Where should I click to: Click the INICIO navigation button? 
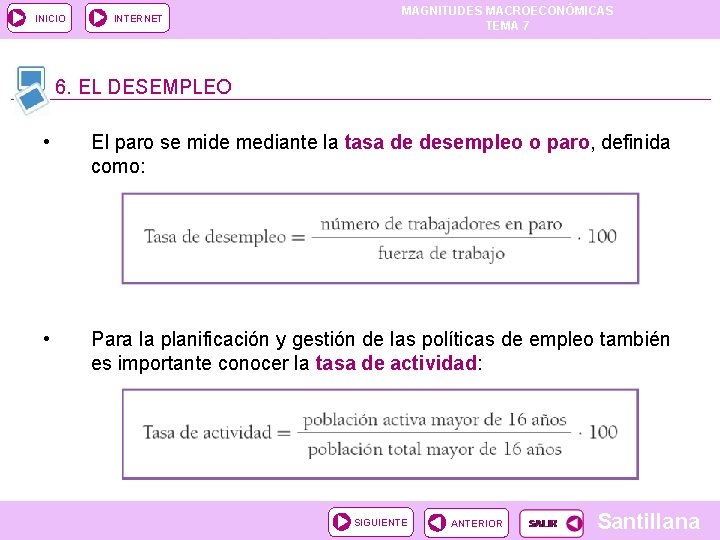pos(39,18)
